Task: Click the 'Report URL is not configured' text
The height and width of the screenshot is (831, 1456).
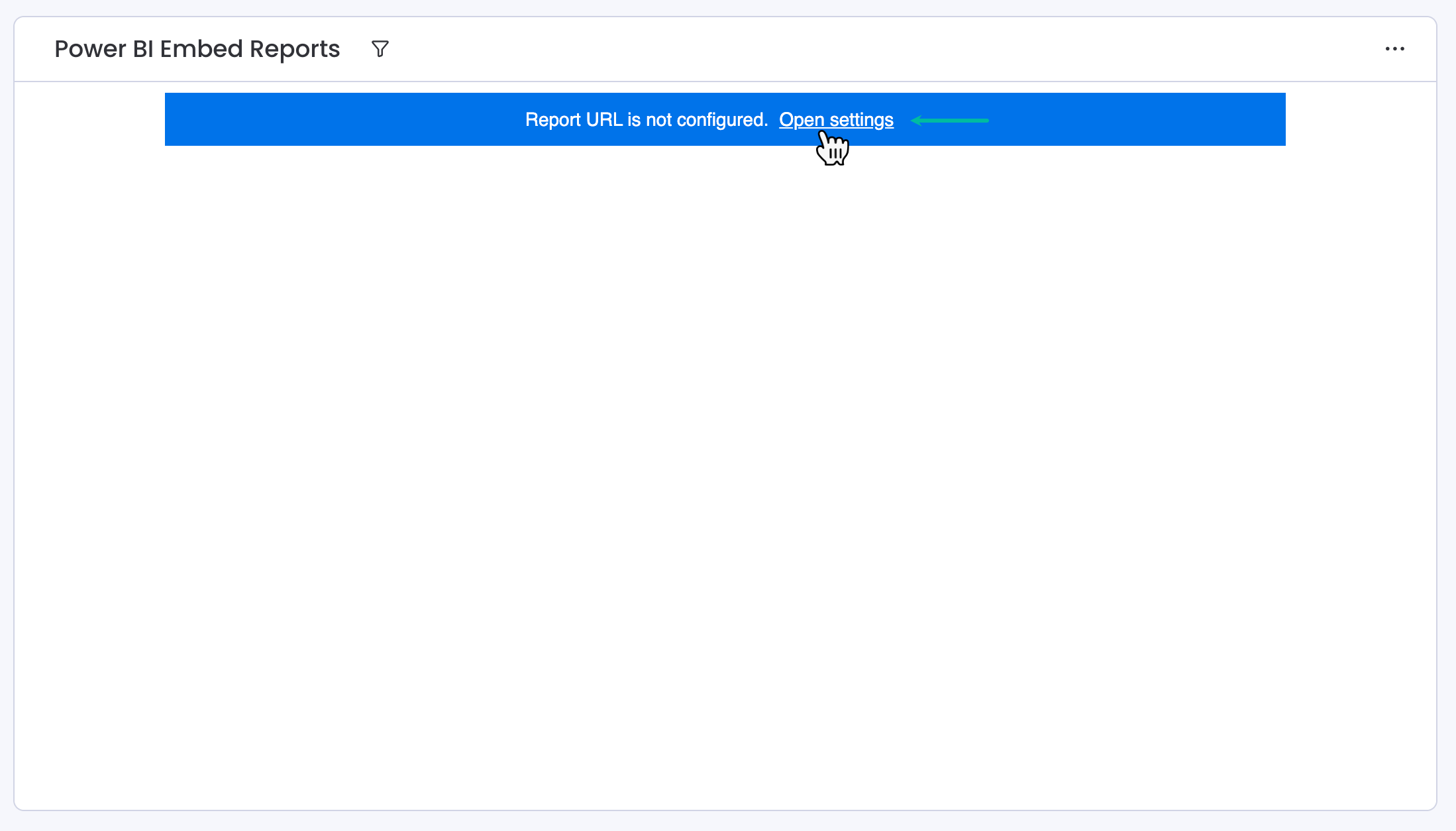Action: pos(646,120)
